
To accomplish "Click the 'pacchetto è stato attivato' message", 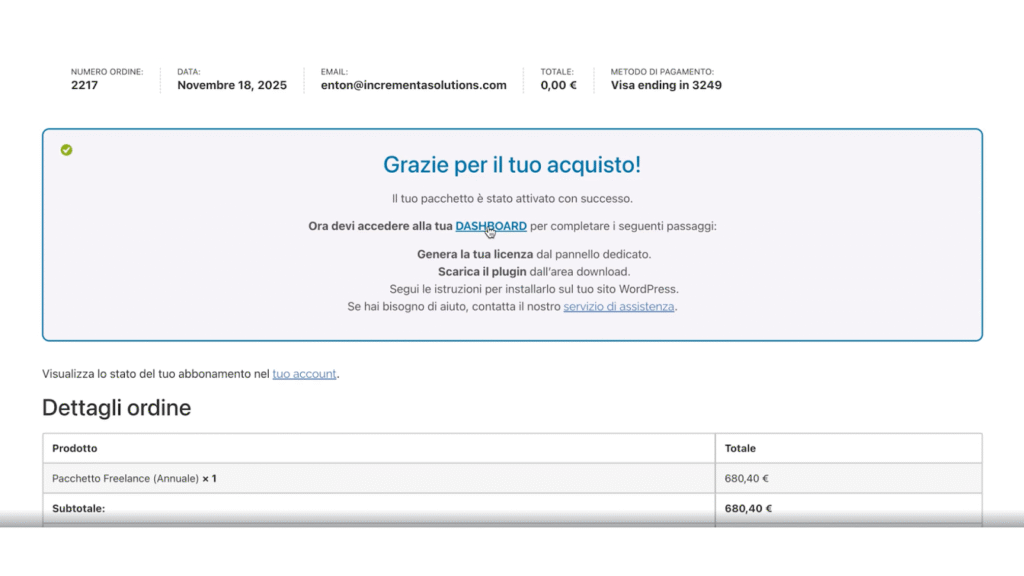I will [x=512, y=199].
